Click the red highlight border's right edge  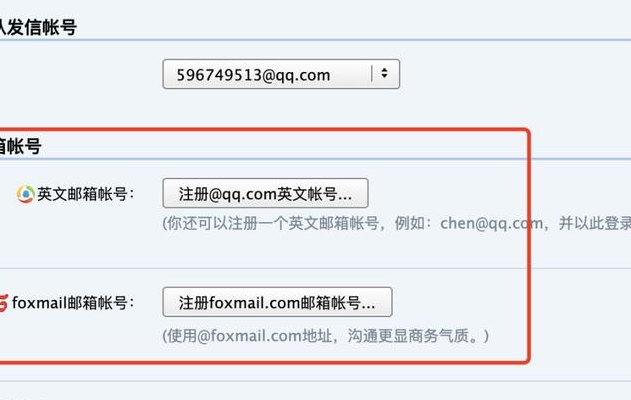(528, 245)
